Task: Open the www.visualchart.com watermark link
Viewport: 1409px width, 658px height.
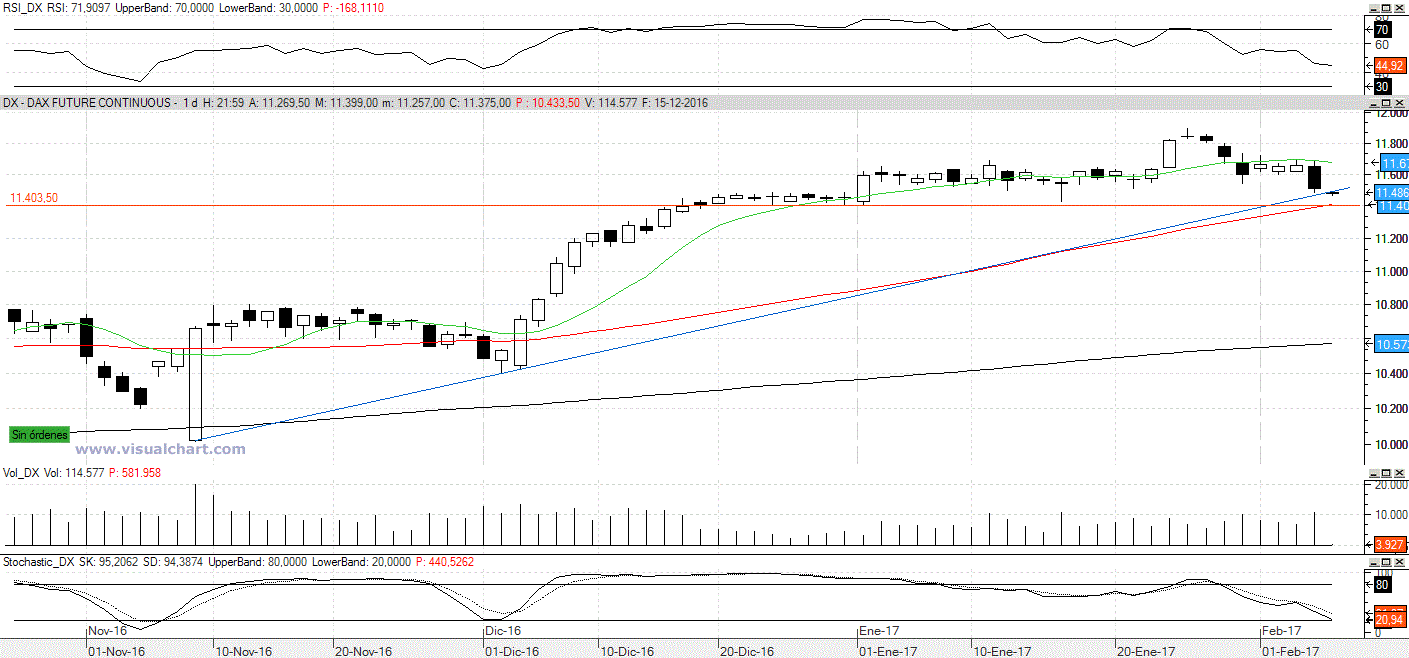Action: 161,449
